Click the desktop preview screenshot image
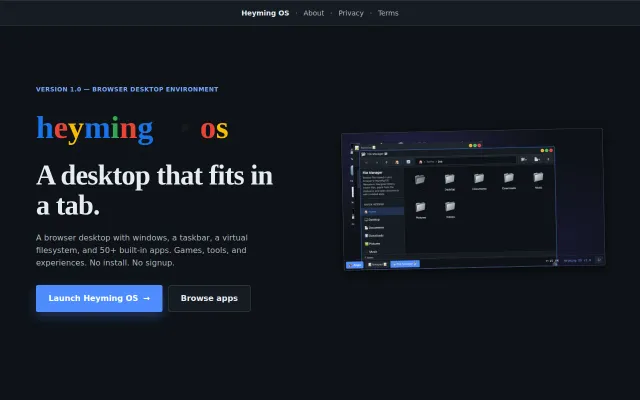 [473, 199]
